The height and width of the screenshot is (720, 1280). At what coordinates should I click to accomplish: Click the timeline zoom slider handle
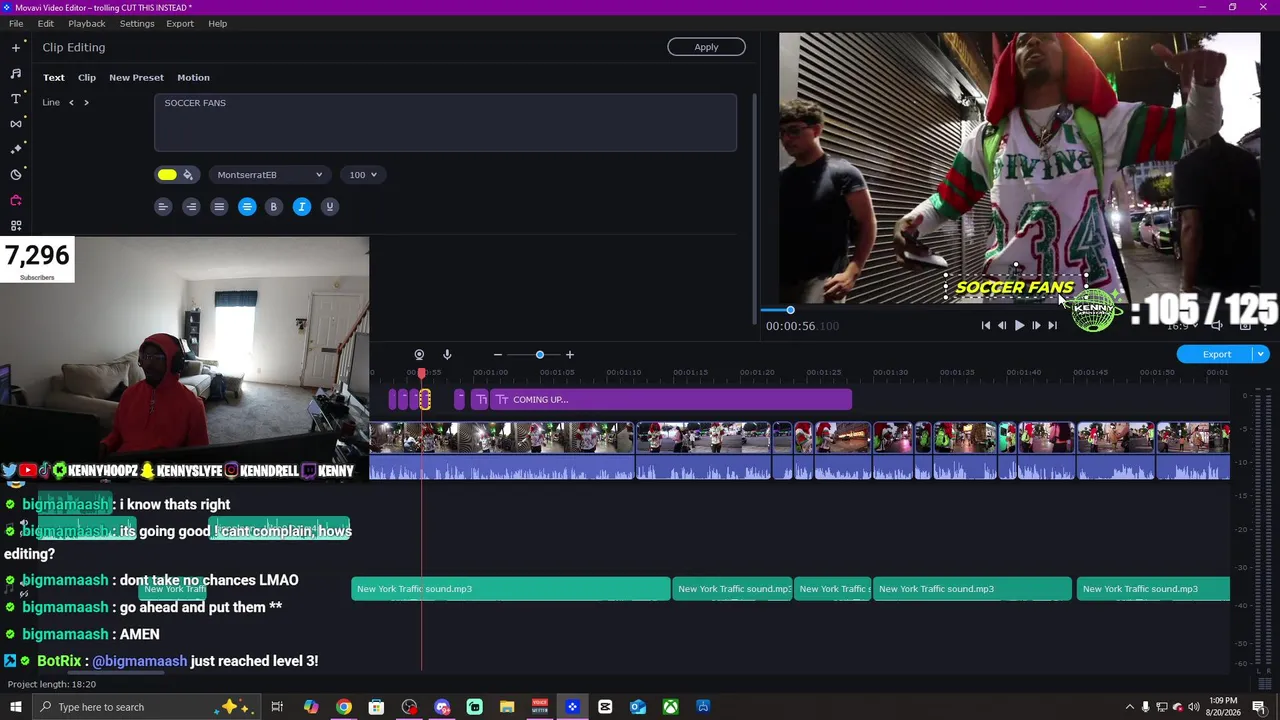point(540,355)
